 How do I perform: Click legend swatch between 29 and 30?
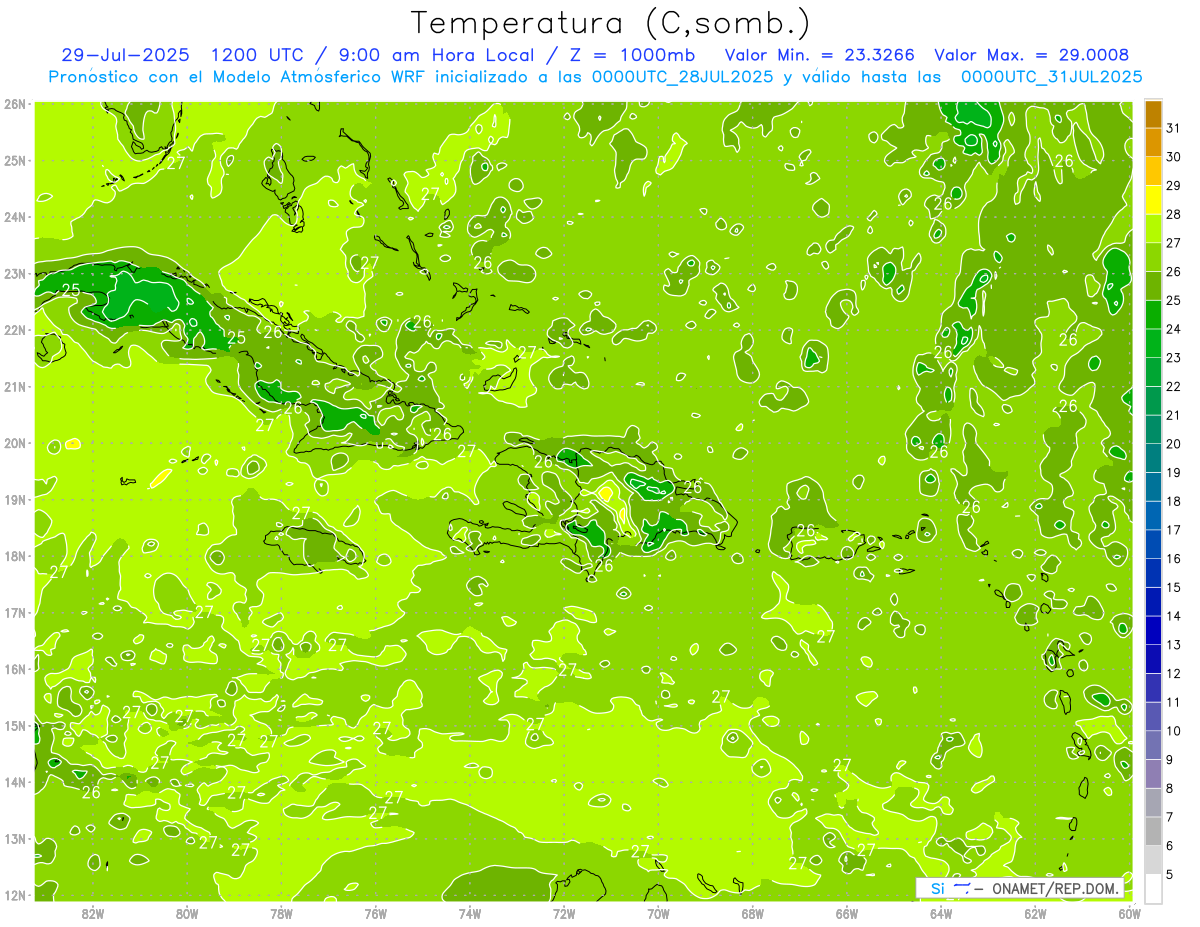point(1154,171)
